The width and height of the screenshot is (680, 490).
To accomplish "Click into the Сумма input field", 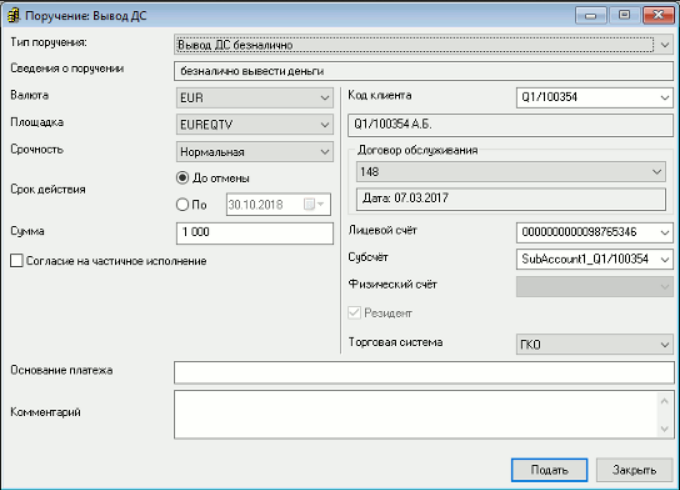I will point(252,233).
